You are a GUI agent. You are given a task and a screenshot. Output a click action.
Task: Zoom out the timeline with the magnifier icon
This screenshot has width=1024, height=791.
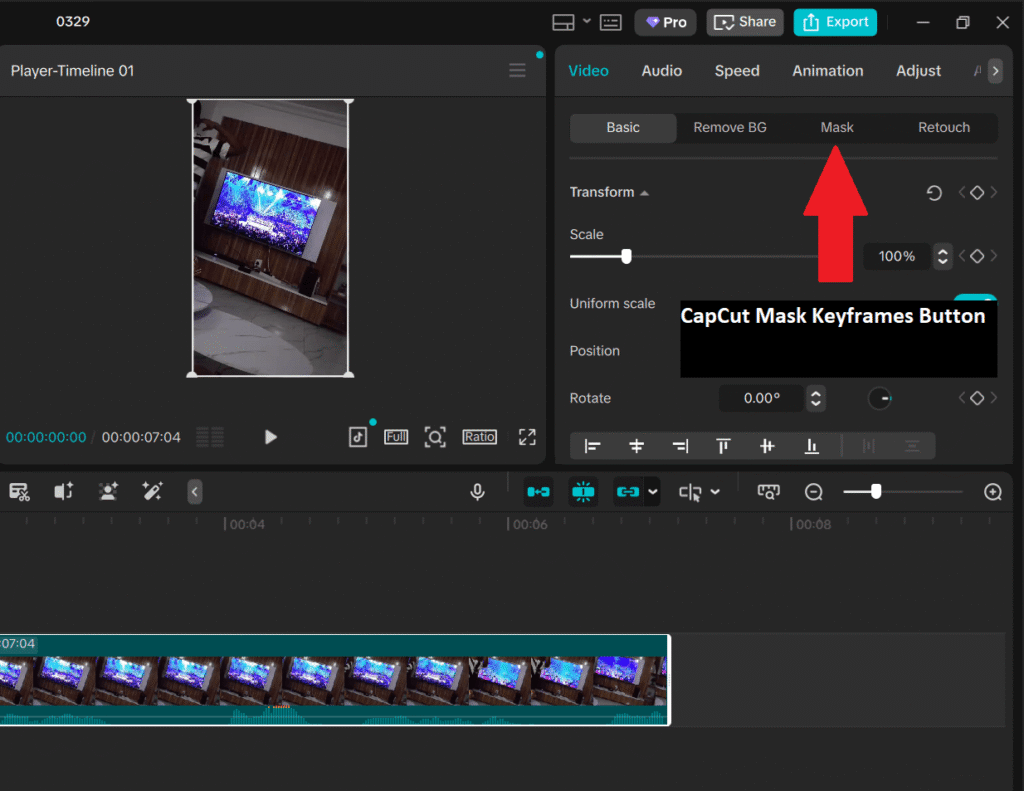point(813,491)
